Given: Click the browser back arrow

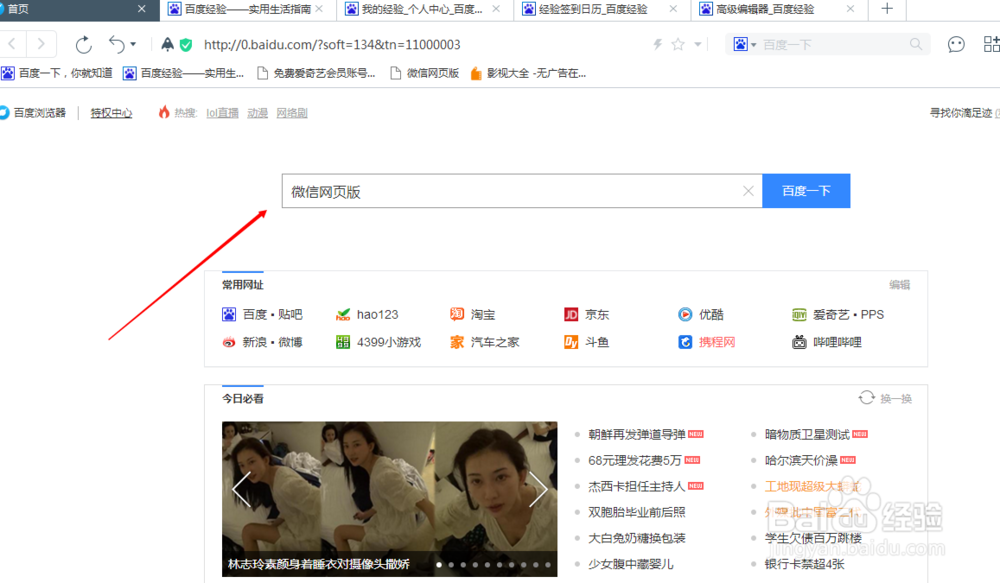Looking at the screenshot, I should [11, 44].
